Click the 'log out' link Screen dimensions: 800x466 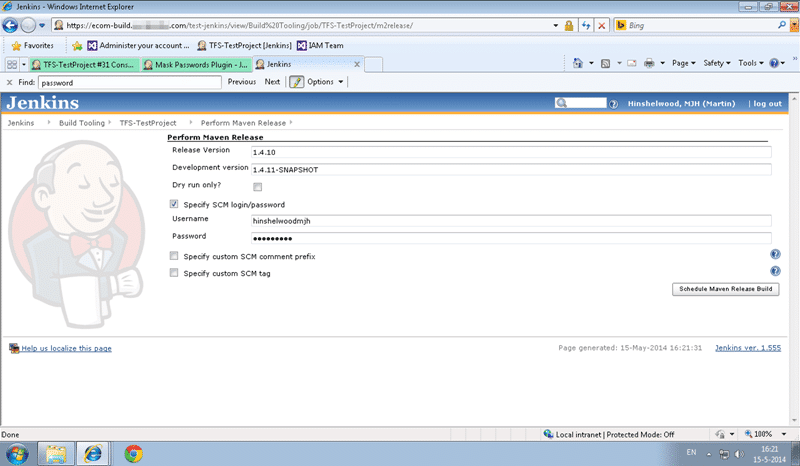click(767, 104)
